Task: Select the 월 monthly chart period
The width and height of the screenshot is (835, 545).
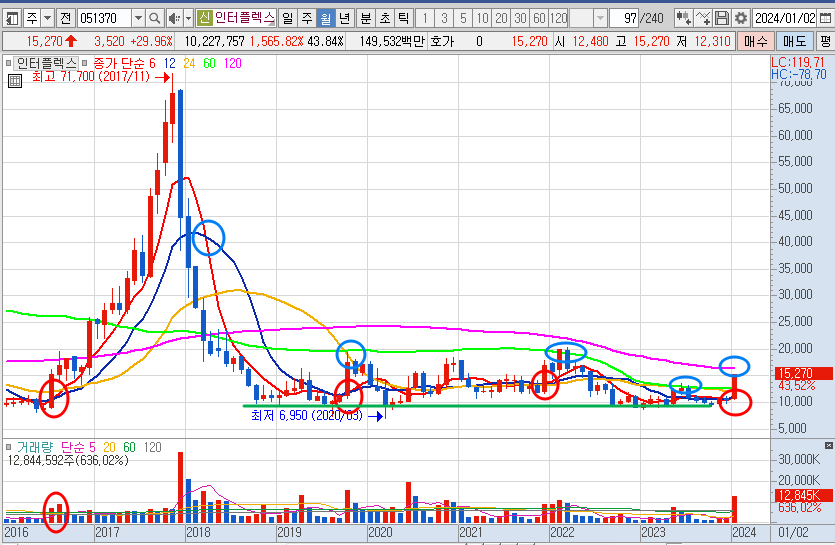Action: click(325, 19)
